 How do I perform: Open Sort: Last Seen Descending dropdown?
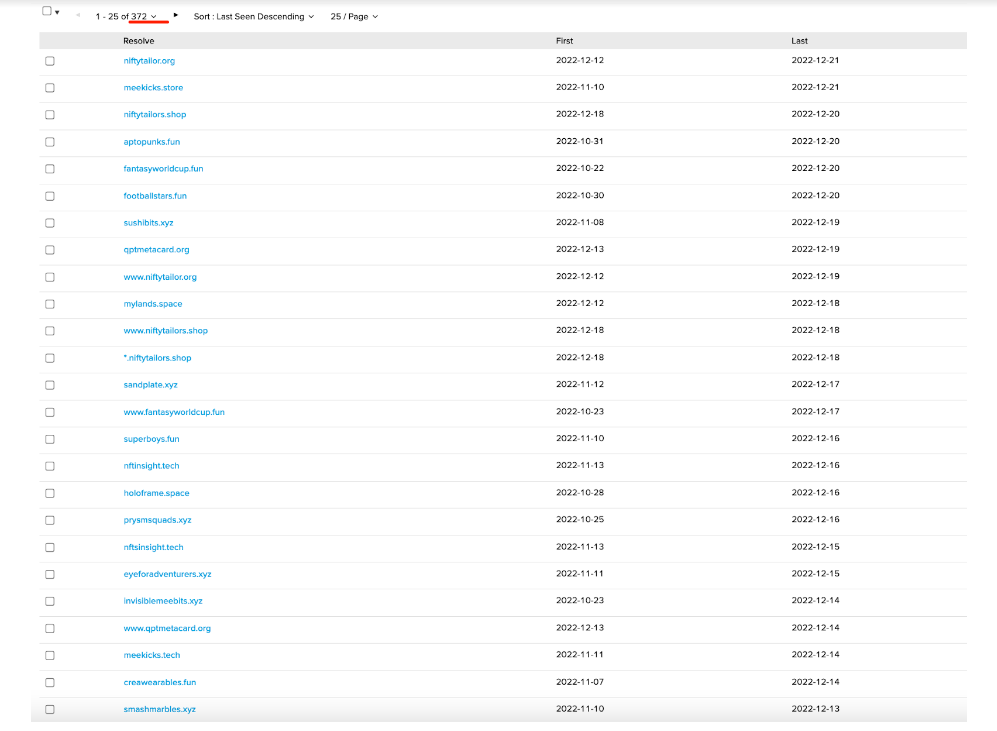253,17
